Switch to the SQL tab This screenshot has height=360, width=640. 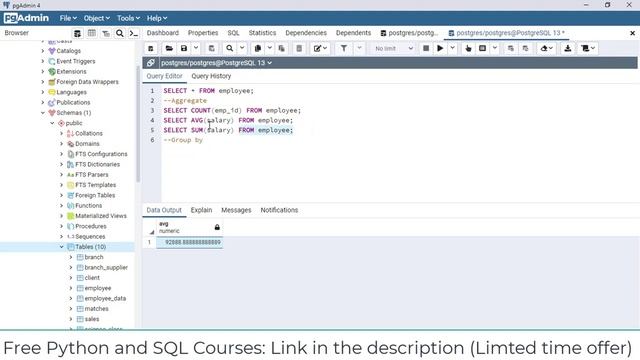tap(233, 33)
